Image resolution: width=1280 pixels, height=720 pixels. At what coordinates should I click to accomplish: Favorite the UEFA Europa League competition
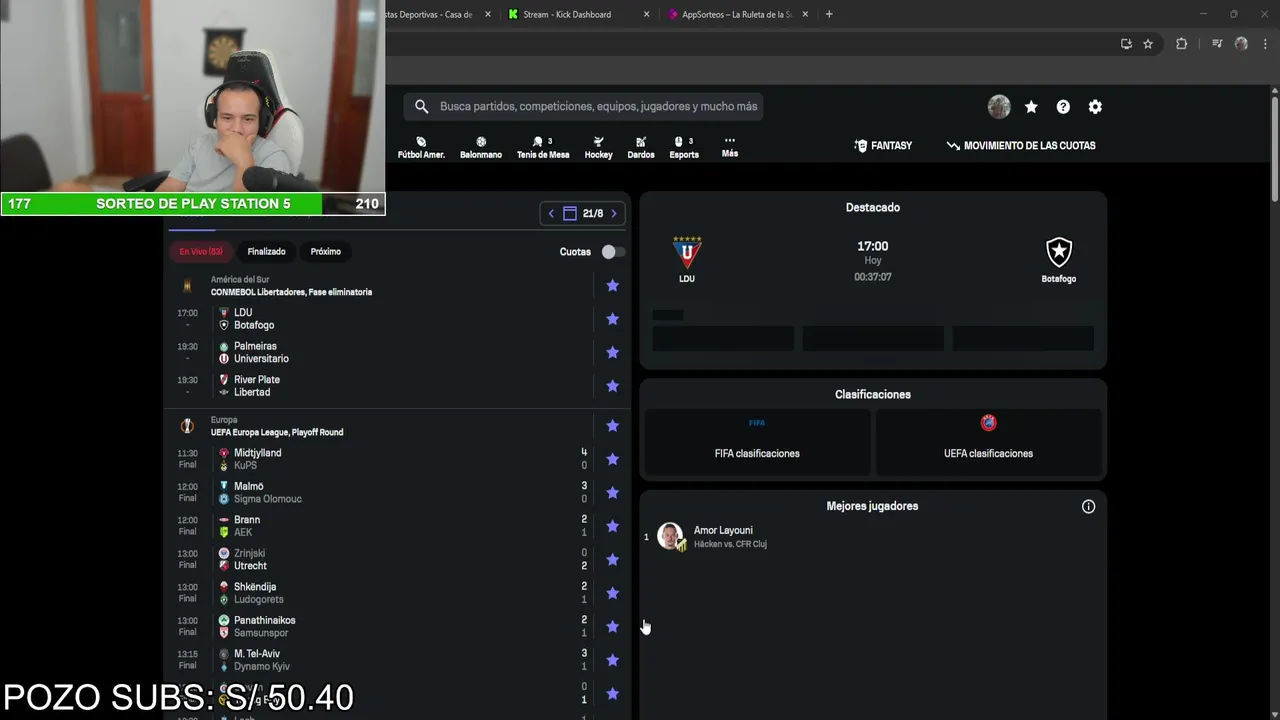click(x=612, y=426)
